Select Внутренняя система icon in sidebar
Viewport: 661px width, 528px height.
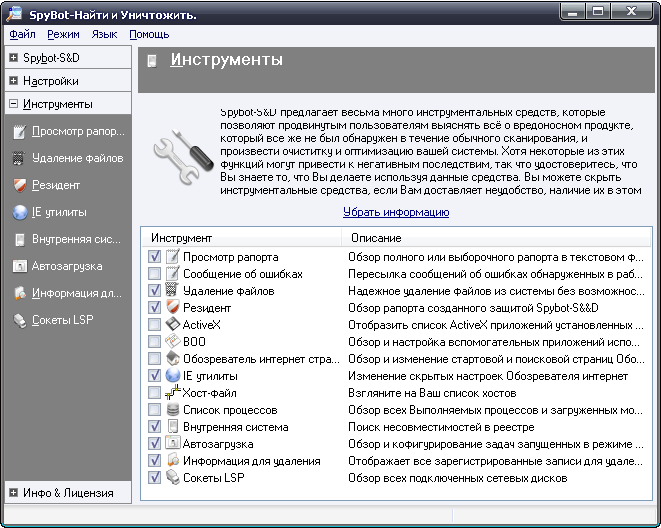(18, 239)
